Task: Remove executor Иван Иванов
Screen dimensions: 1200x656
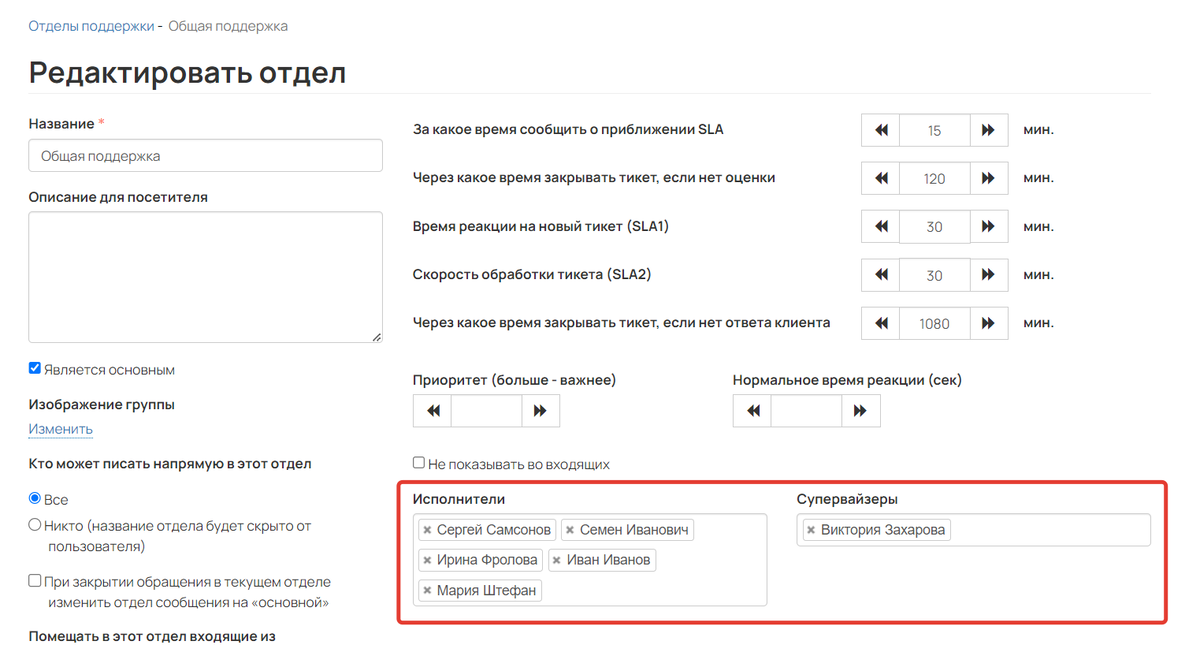Action: 557,560
